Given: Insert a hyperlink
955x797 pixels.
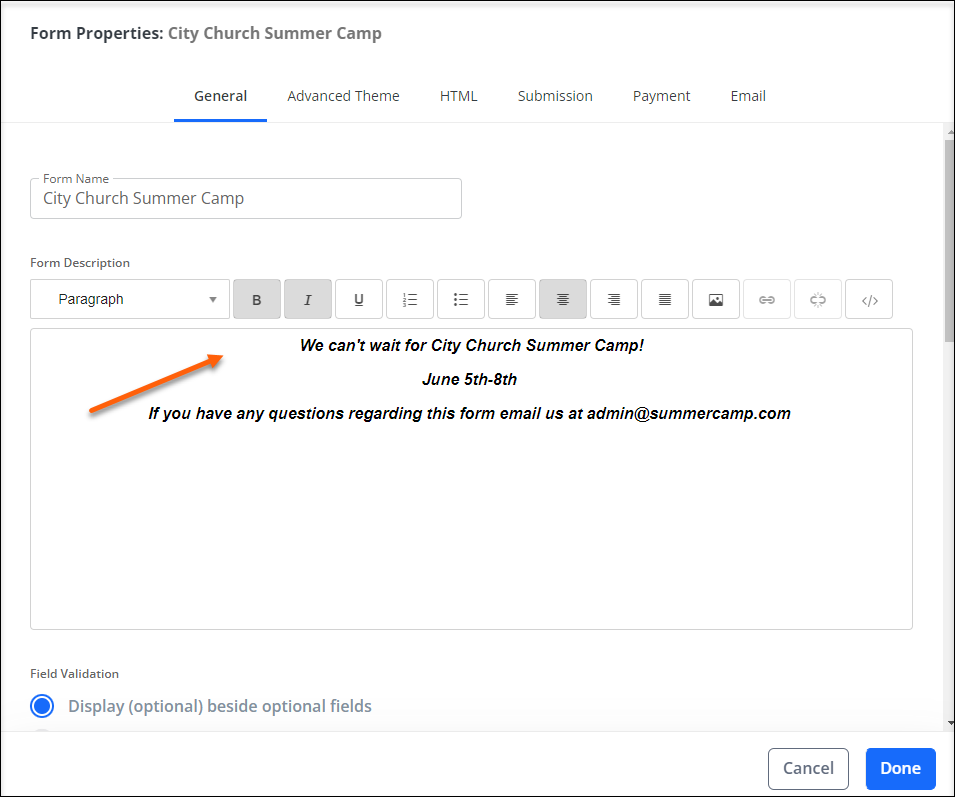Looking at the screenshot, I should point(767,299).
